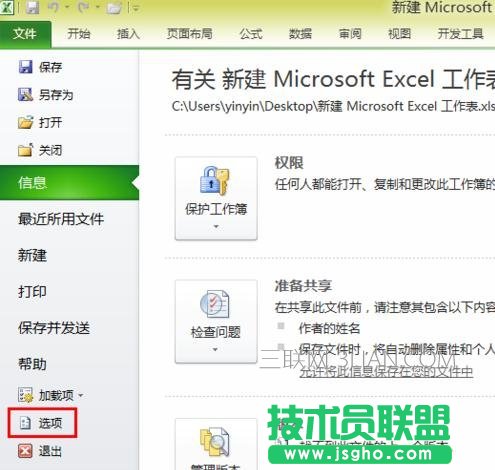This screenshot has height=470, width=495.
Task: Click the 另存为 icon in sidebar
Action: point(25,95)
